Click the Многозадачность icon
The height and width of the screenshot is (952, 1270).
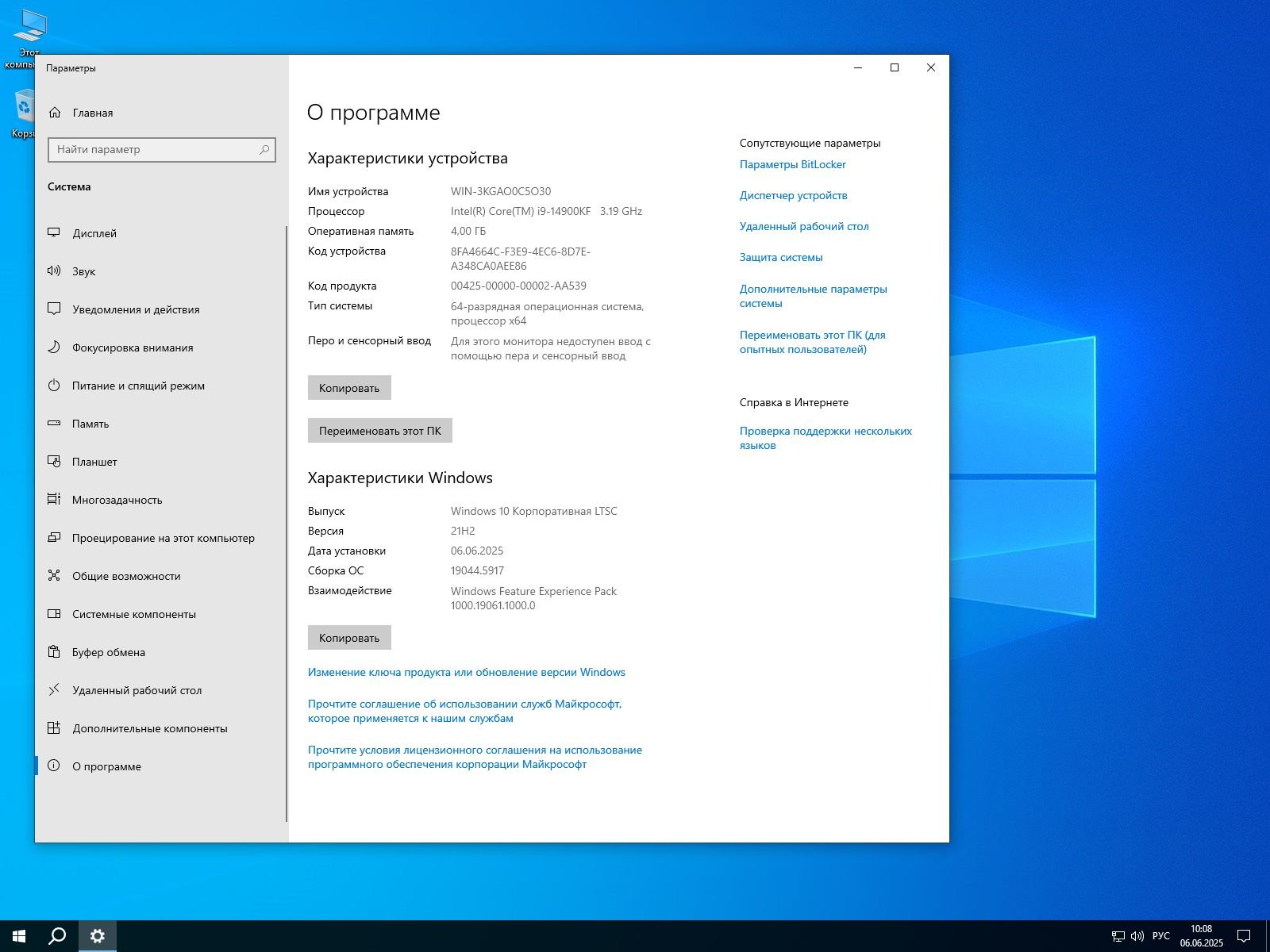coord(54,500)
